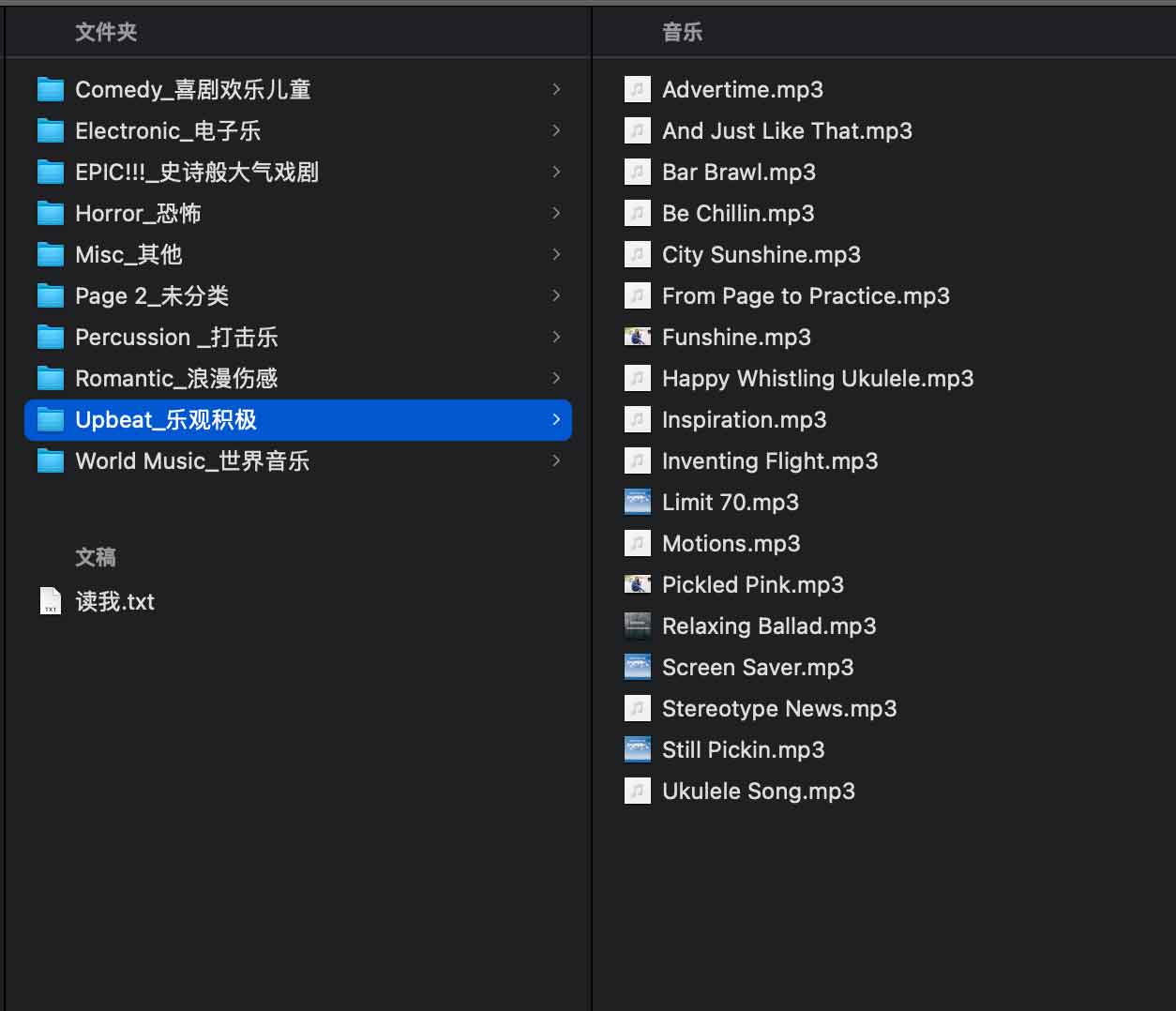Expand the EPIC!!!_史诗般大气戏剧 chevron arrow

(x=556, y=172)
